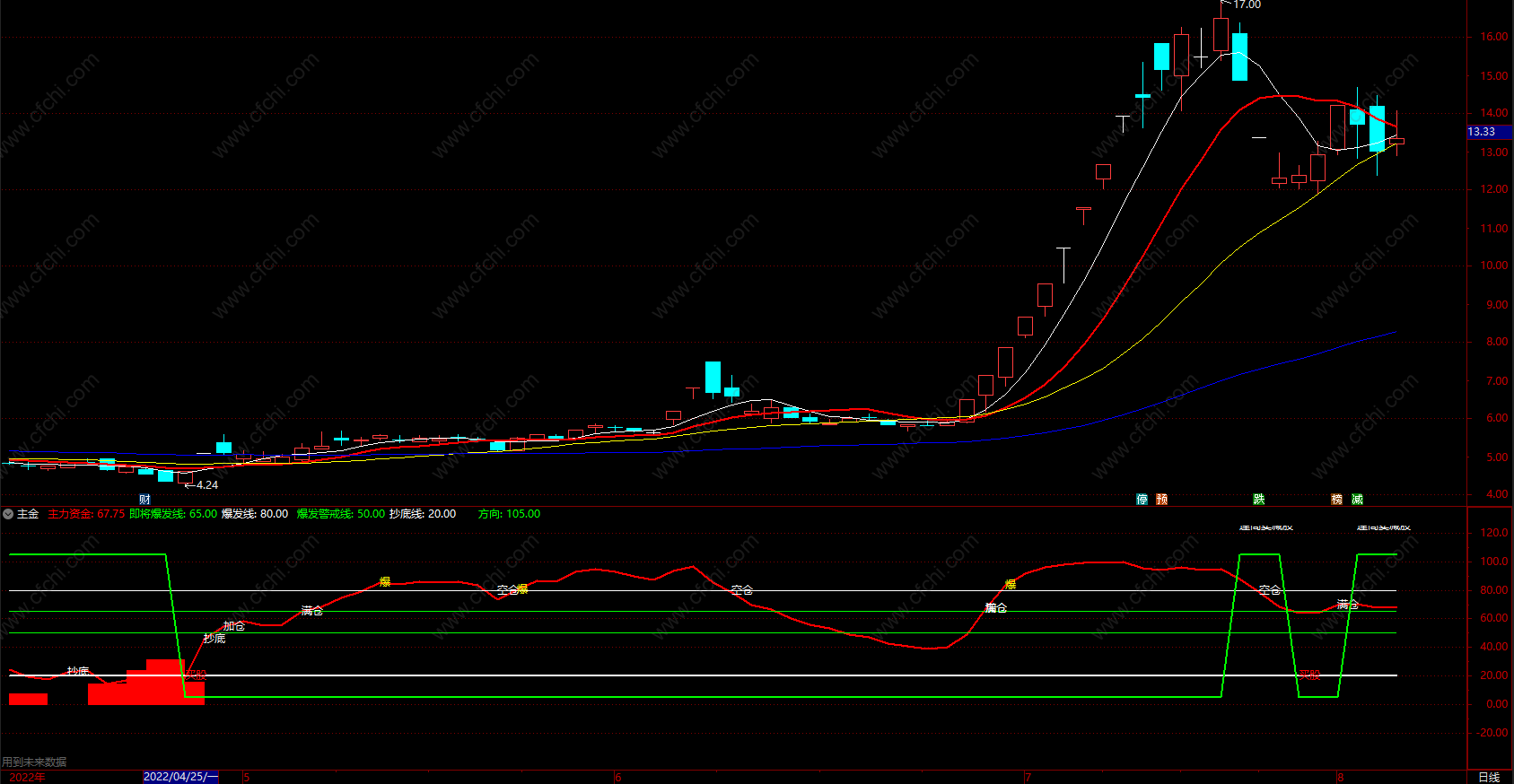The height and width of the screenshot is (784, 1514).
Task: Click the month 8 marker on timeline
Action: 1340,777
